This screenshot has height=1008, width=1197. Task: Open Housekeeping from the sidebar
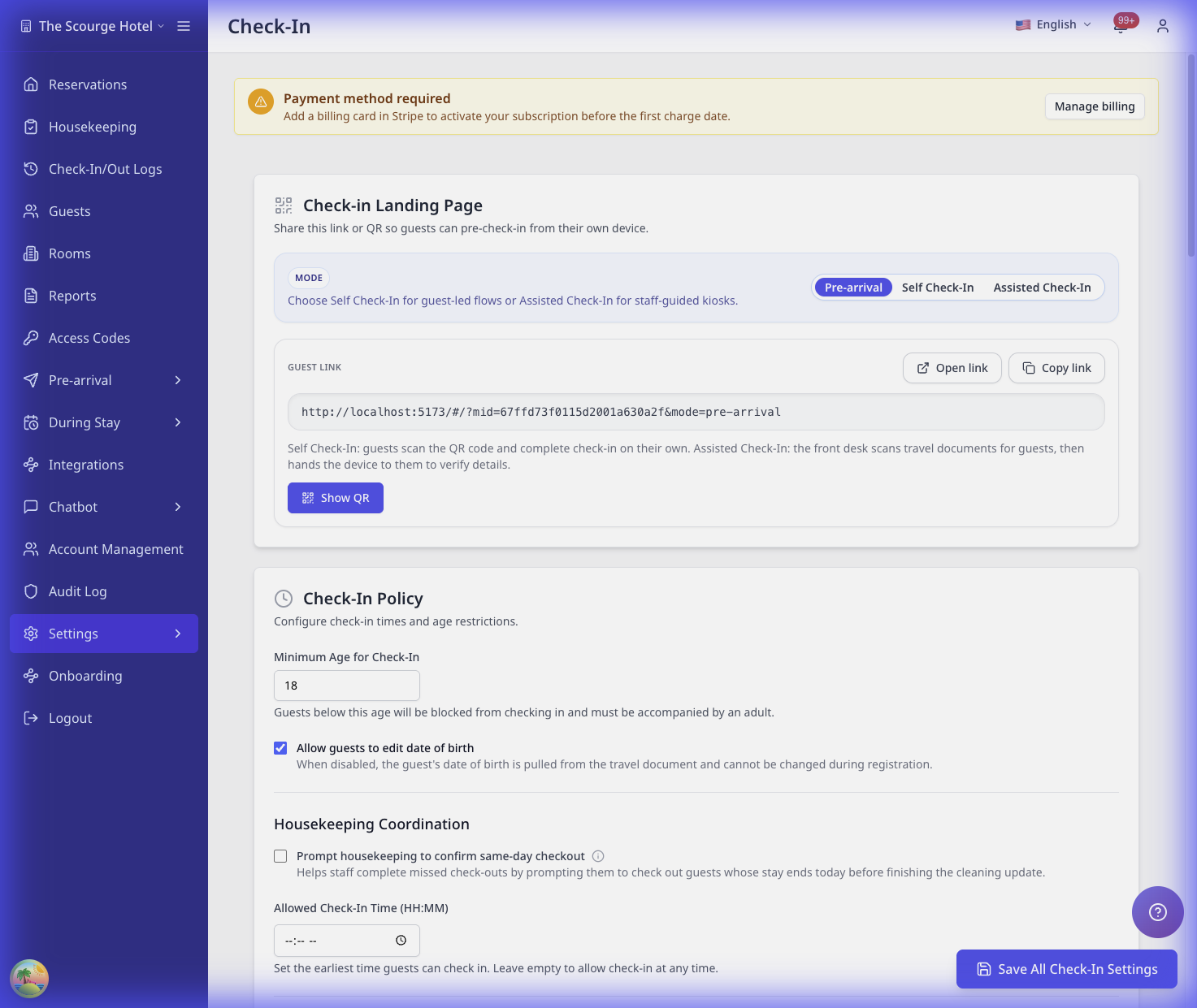tap(92, 127)
